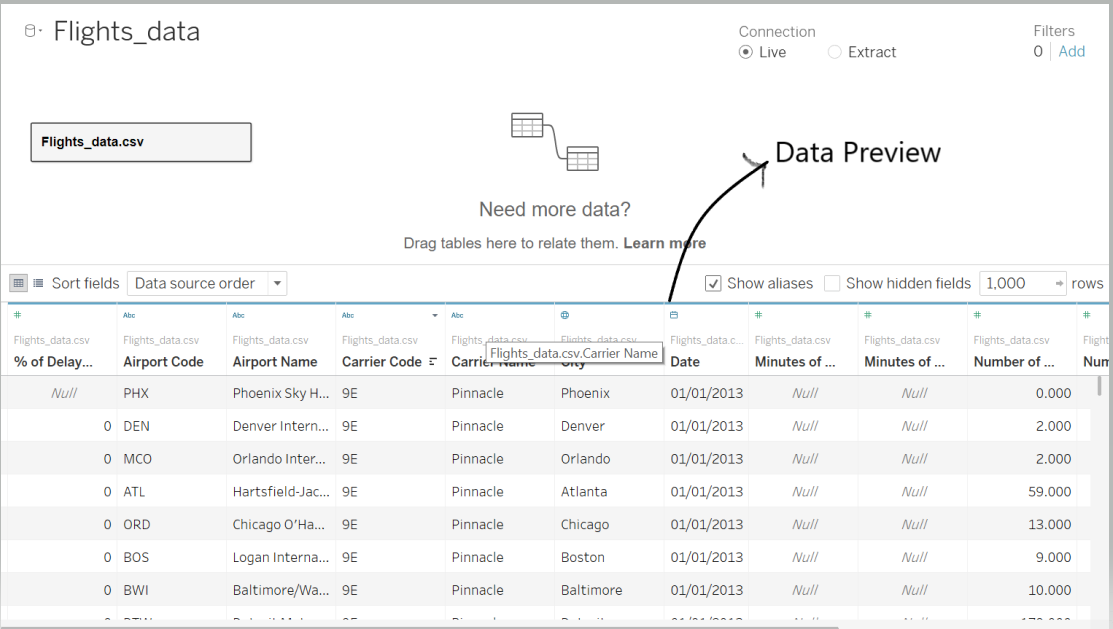Click the Orlando Inter... airport name cell
Screen dimensions: 1113x629
pyautogui.click(x=279, y=459)
